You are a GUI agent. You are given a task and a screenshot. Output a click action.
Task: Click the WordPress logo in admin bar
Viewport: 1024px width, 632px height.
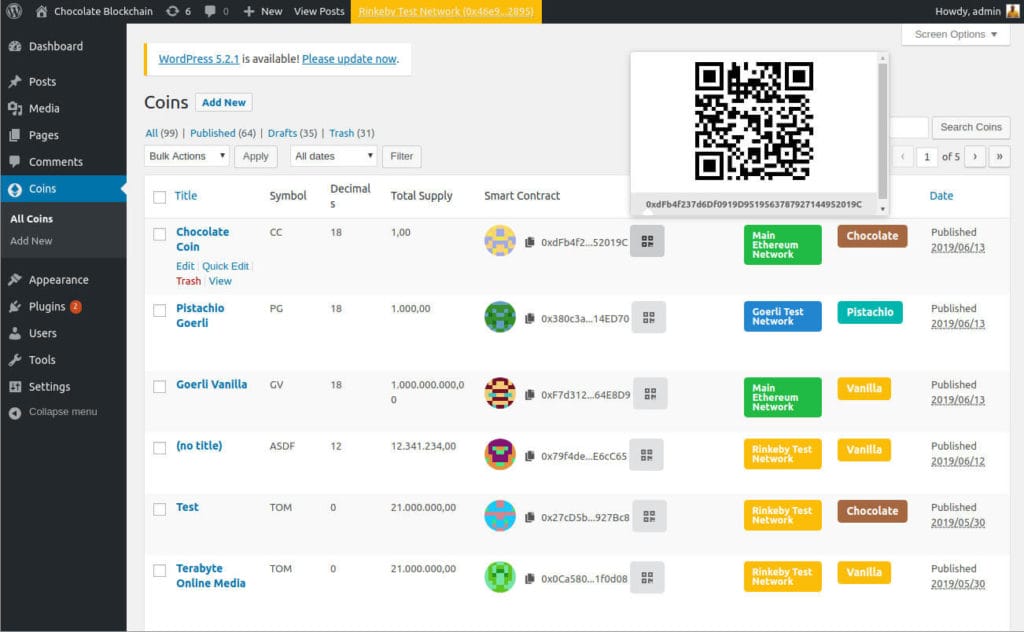pyautogui.click(x=14, y=11)
